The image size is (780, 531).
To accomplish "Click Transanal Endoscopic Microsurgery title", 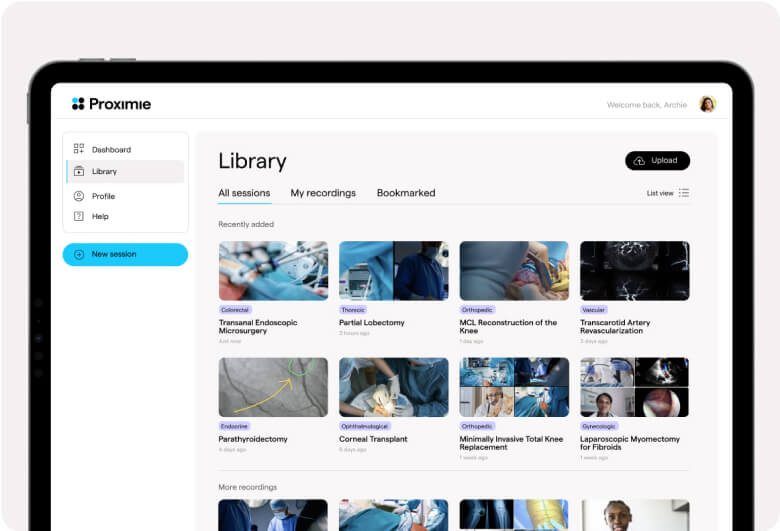I will 258,326.
